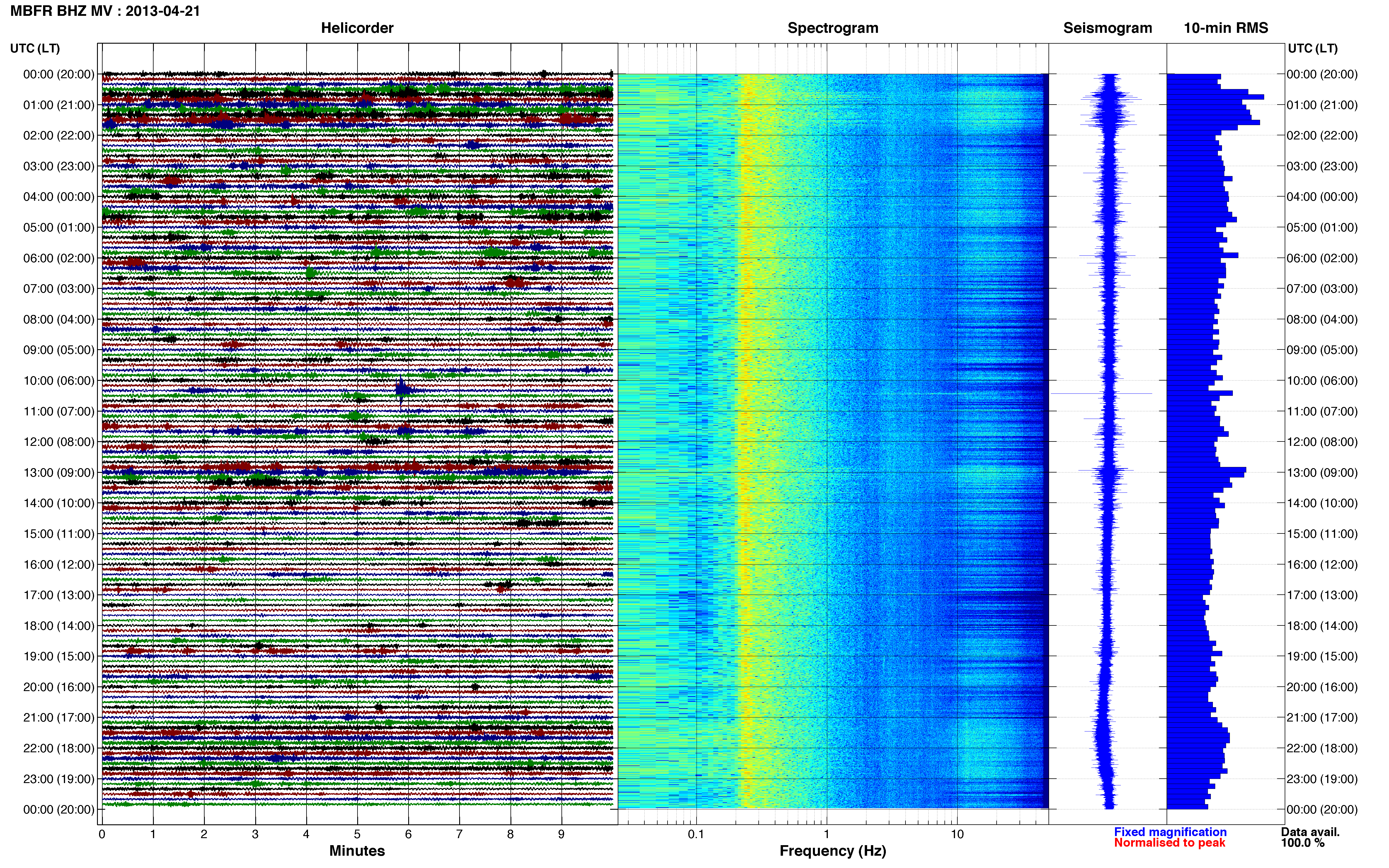Click '02:00 (22:00)' on the Helicorder time axis

(x=59, y=135)
